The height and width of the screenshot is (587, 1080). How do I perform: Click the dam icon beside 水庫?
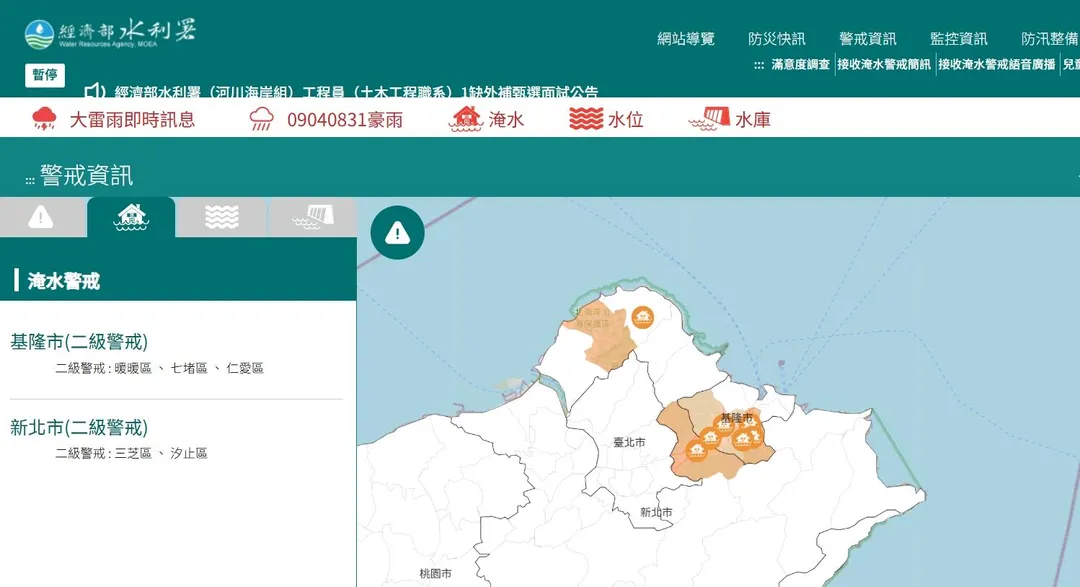pos(709,119)
